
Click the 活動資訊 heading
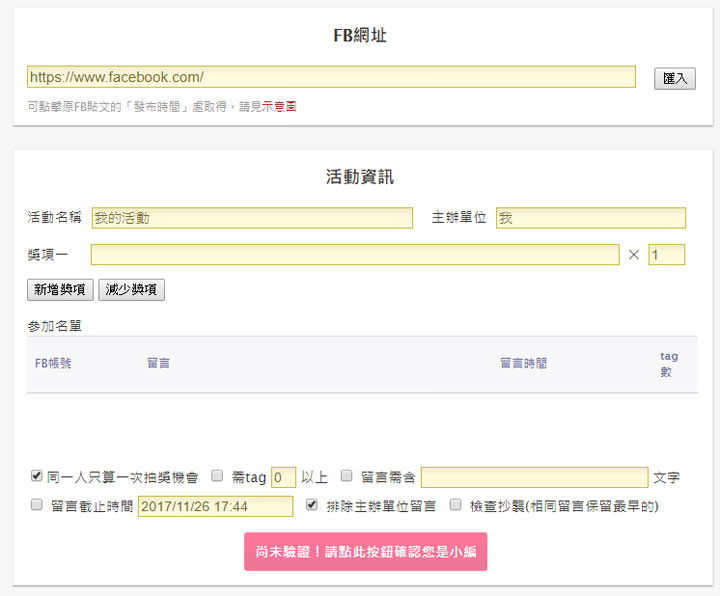pyautogui.click(x=360, y=177)
